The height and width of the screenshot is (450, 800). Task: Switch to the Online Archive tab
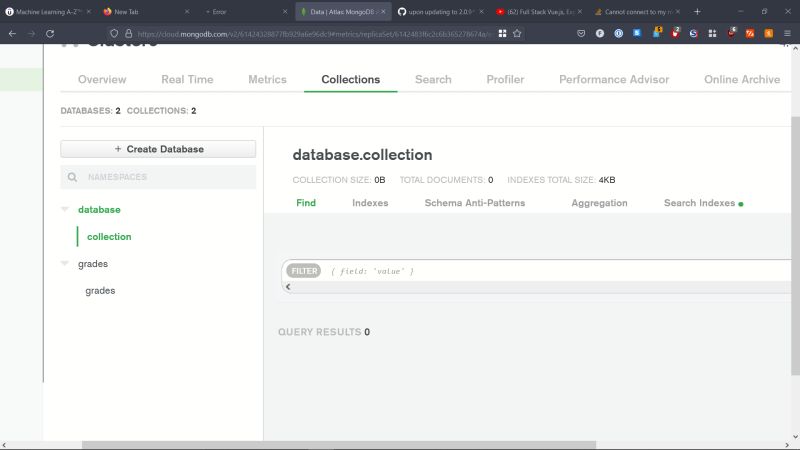742,80
